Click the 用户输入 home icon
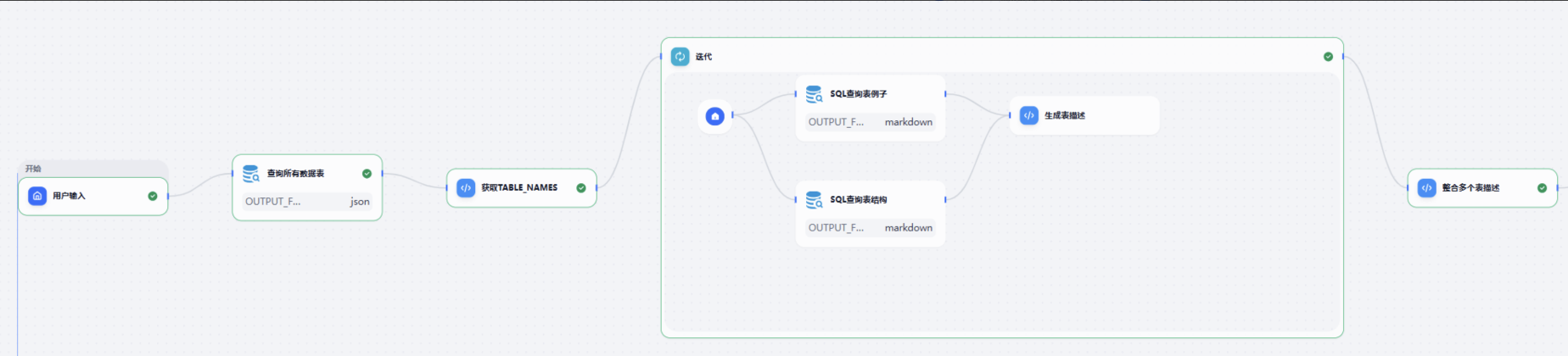This screenshot has width=1568, height=356. pos(37,196)
